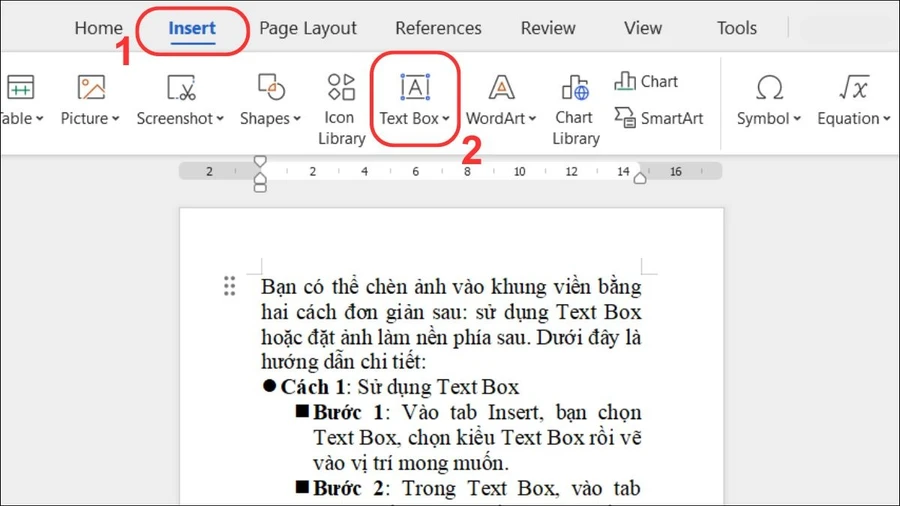This screenshot has height=506, width=900.
Task: Open the Tools tab
Action: (x=736, y=28)
